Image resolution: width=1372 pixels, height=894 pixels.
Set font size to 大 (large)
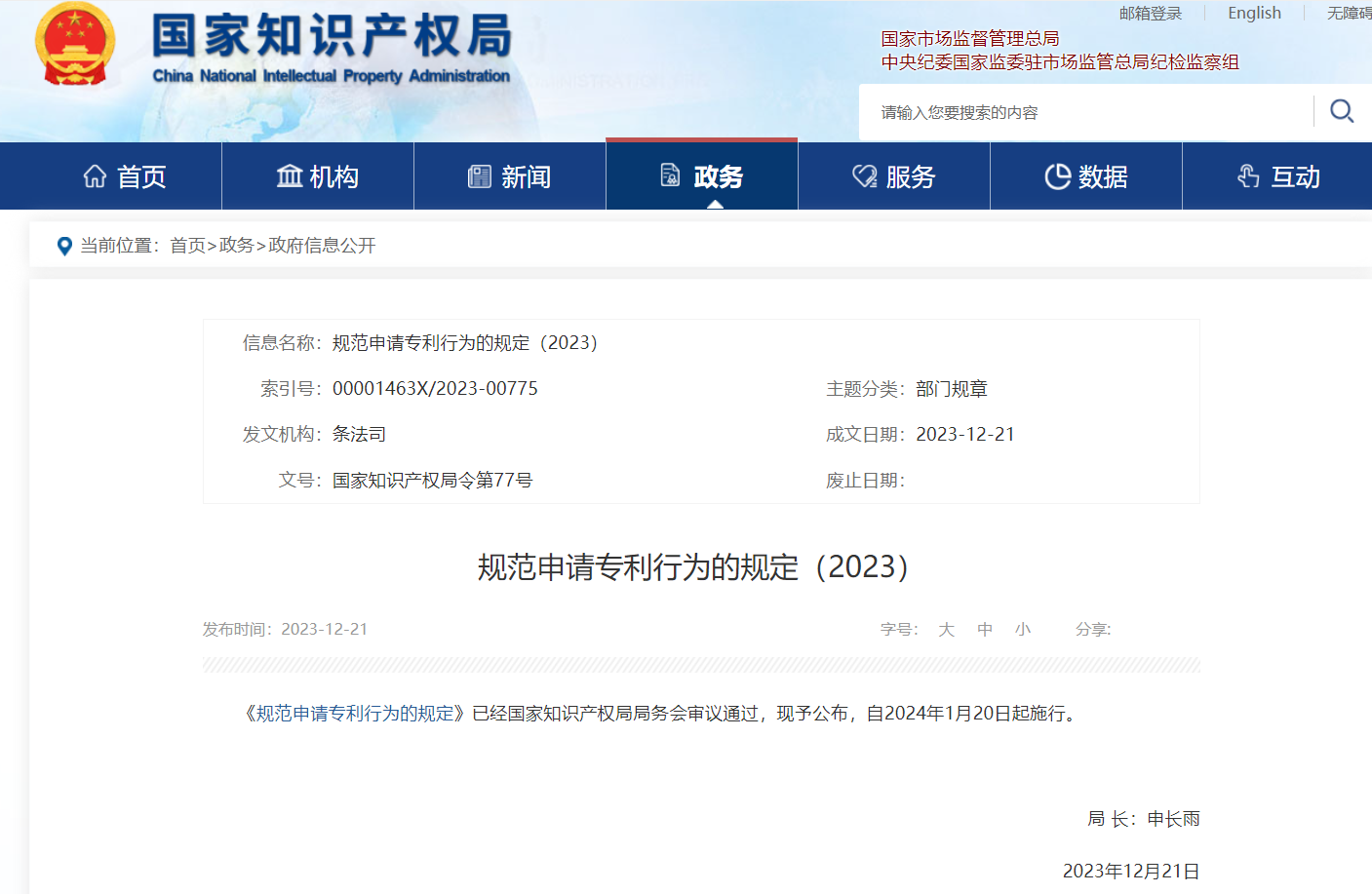pos(946,630)
